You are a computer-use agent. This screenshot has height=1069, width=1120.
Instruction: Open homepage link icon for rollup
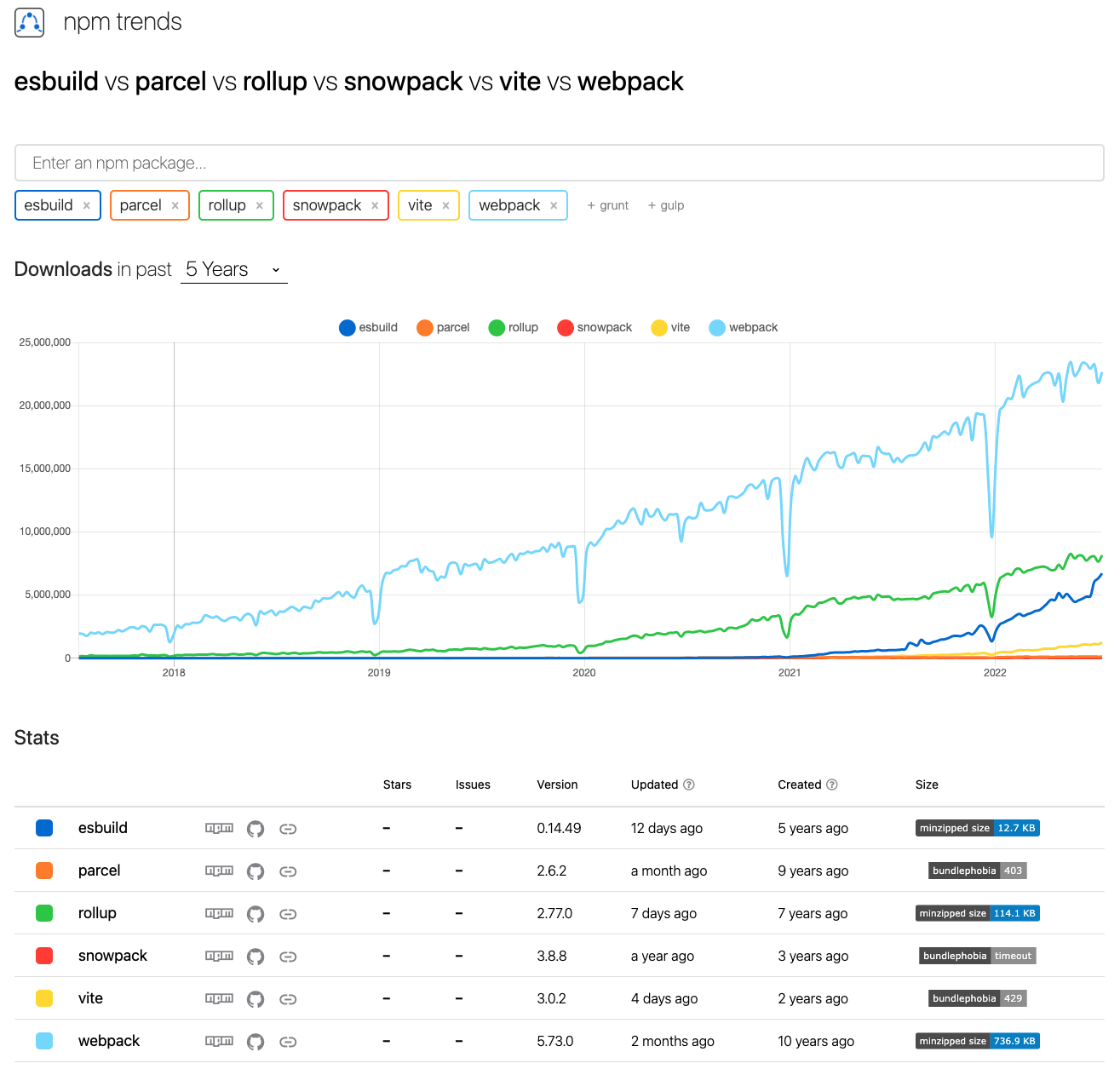288,914
